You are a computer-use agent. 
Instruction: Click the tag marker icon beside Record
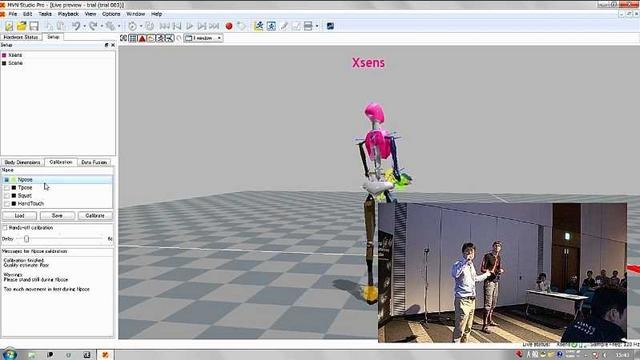coord(242,26)
